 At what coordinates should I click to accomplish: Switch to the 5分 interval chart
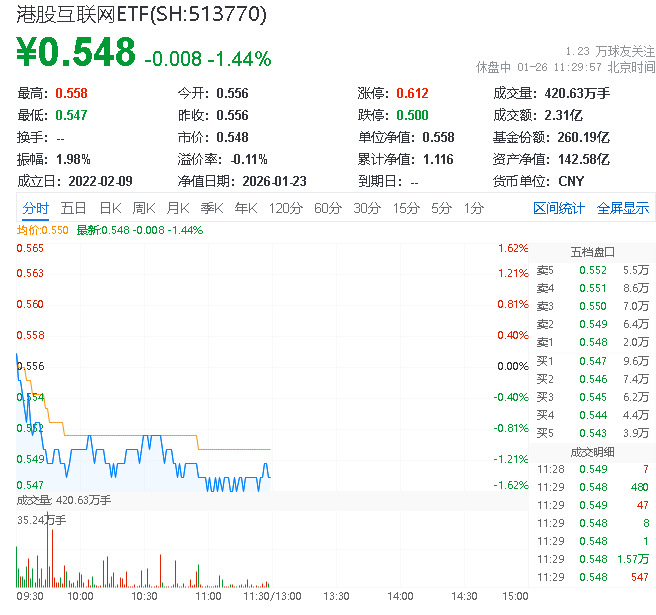click(442, 208)
